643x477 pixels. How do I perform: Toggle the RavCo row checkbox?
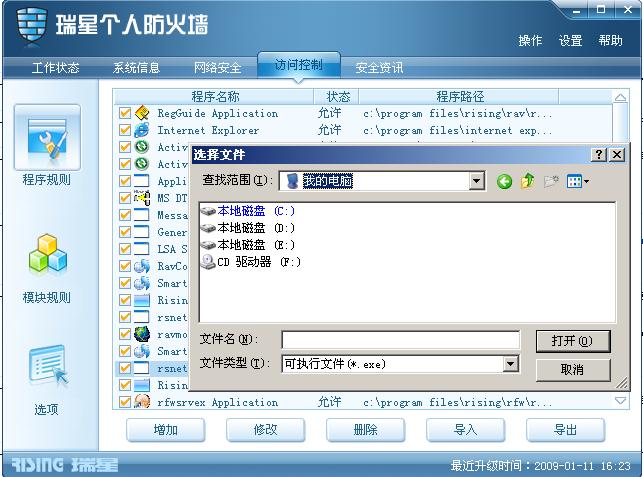(x=125, y=266)
